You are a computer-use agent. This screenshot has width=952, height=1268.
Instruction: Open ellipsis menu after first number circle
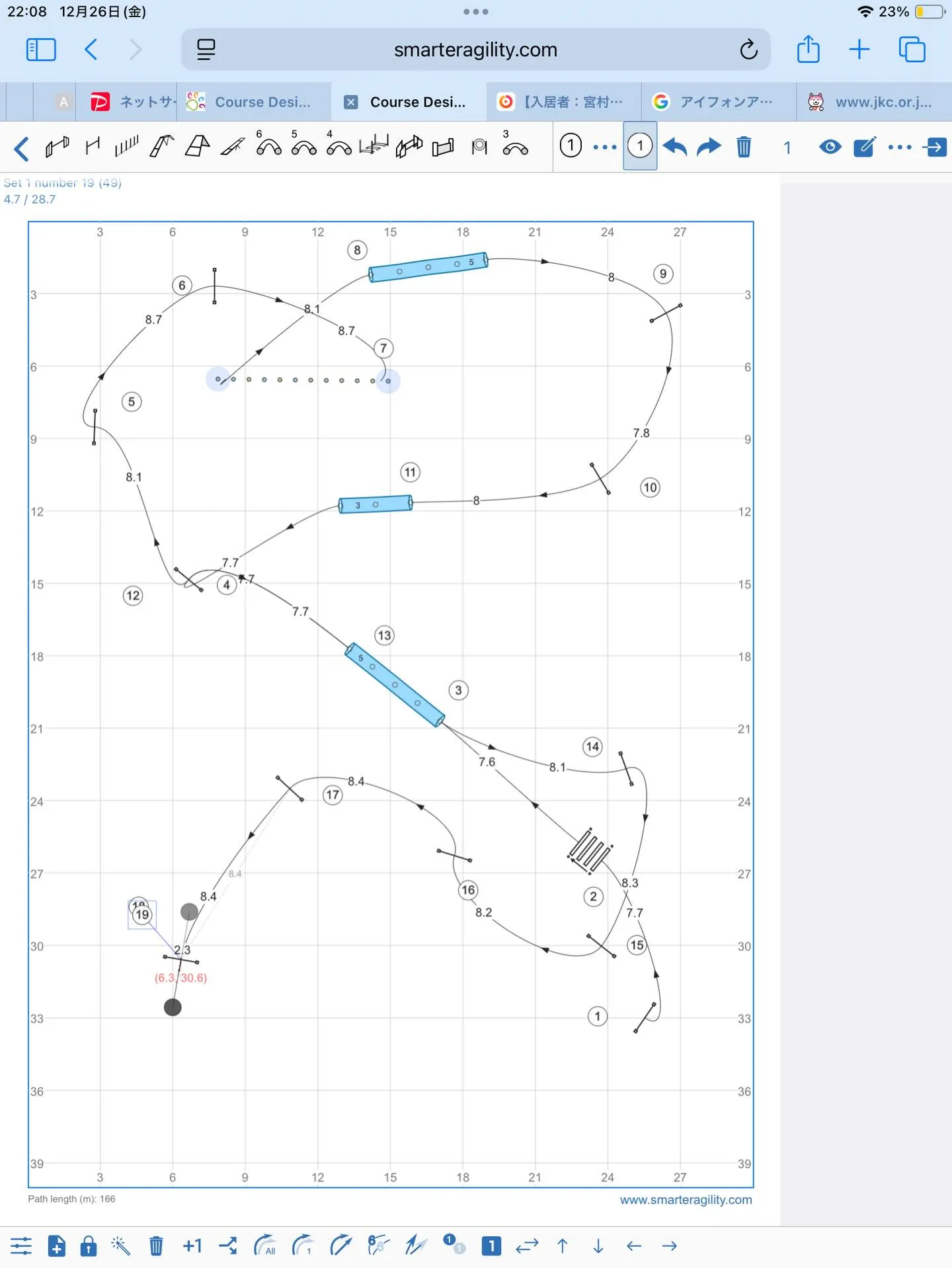pyautogui.click(x=604, y=147)
